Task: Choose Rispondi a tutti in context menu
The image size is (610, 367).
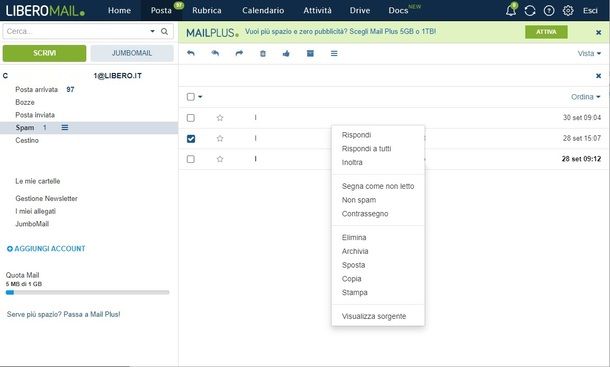Action: (x=366, y=149)
